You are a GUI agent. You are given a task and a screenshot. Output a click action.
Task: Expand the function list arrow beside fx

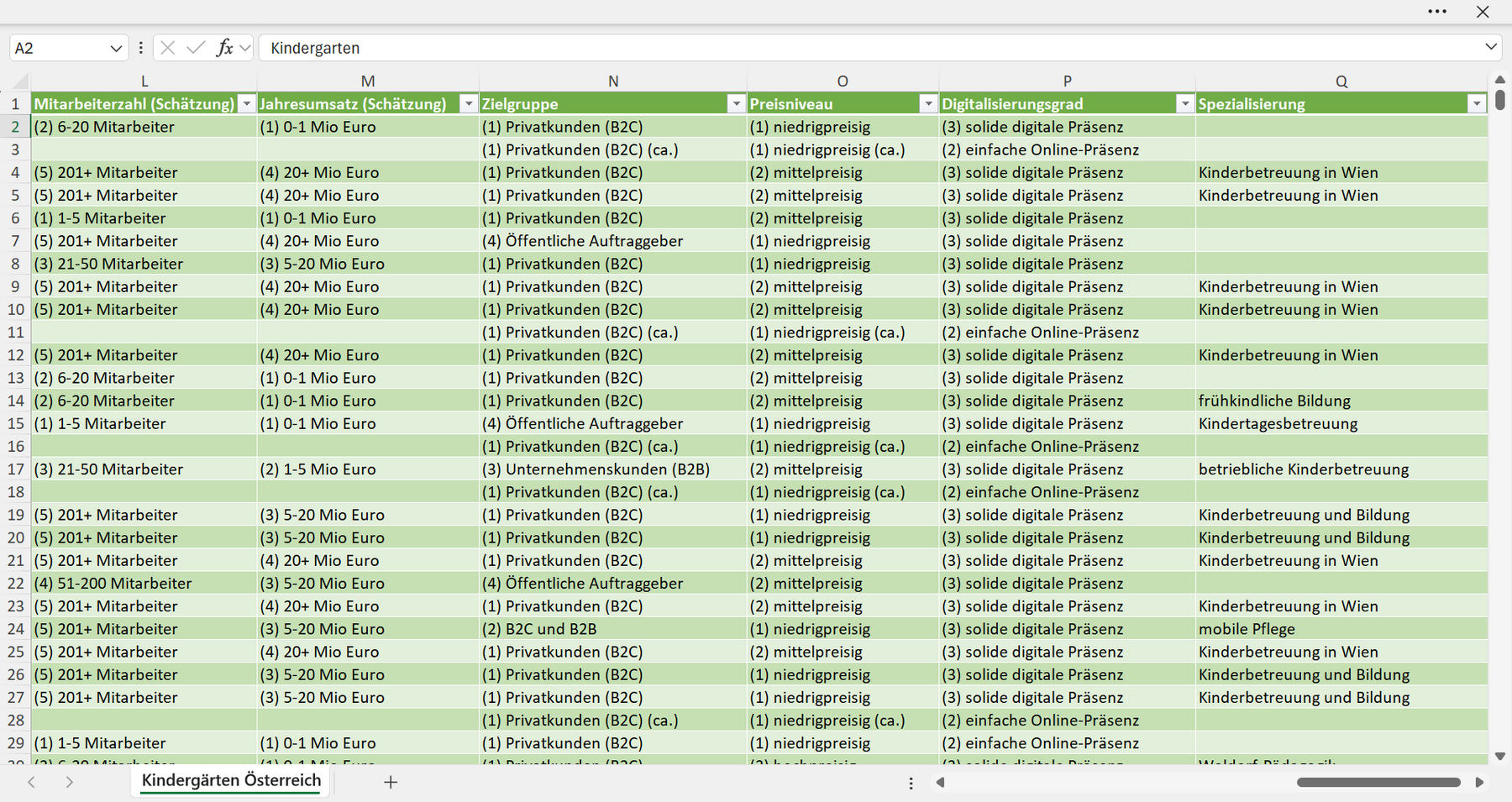click(244, 48)
